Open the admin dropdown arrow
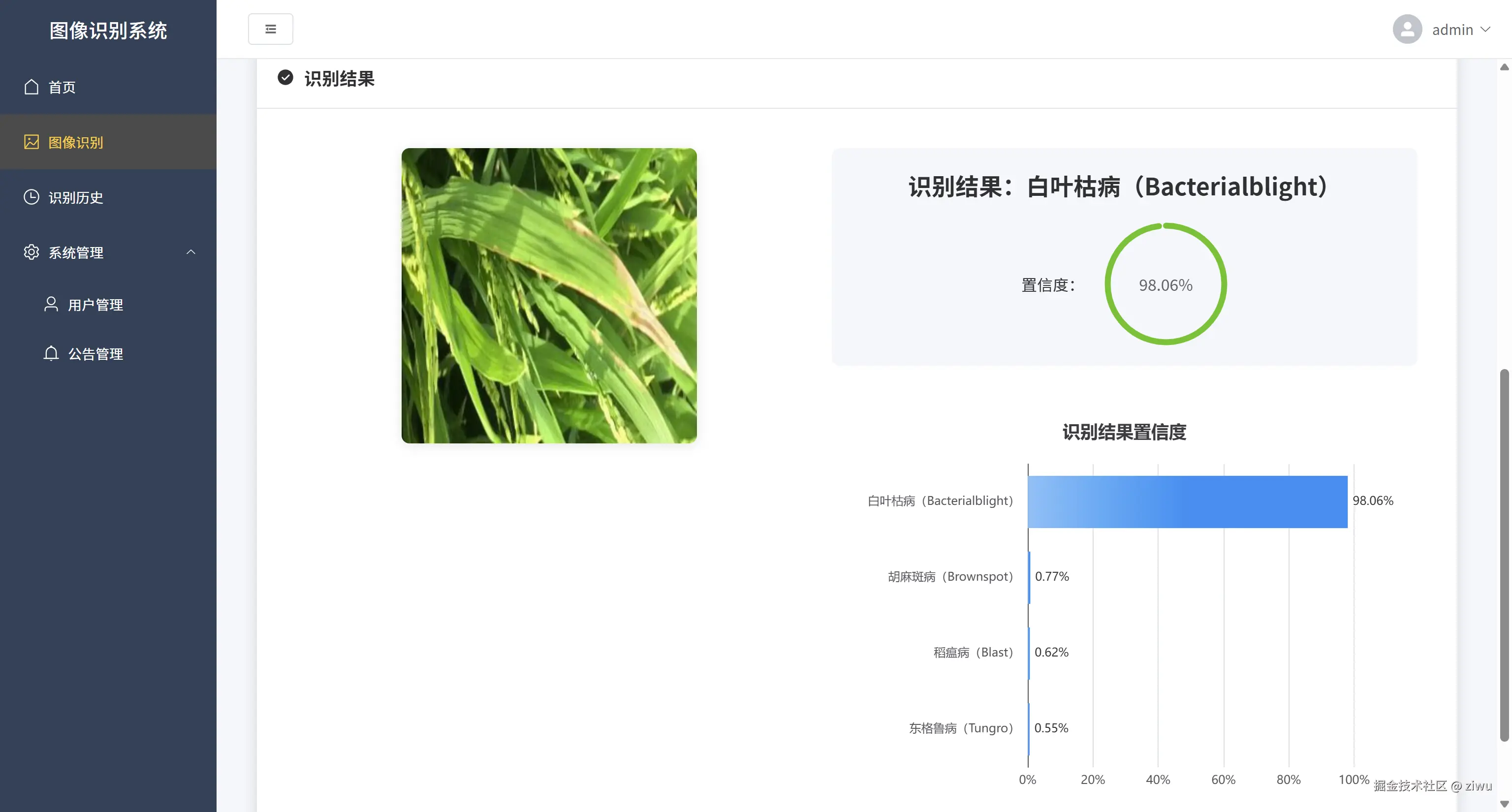This screenshot has height=812, width=1512. click(x=1485, y=30)
